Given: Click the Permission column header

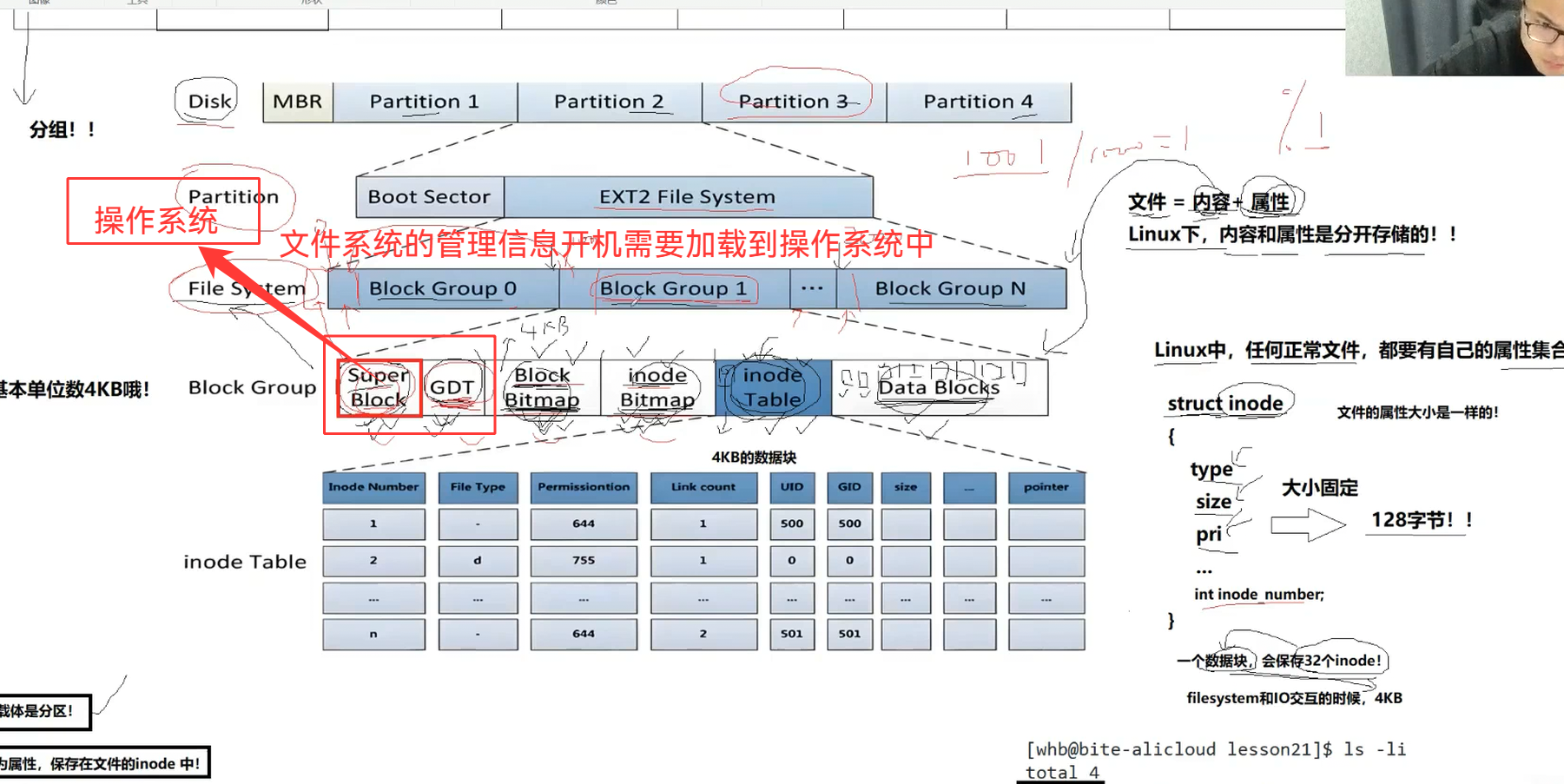Looking at the screenshot, I should (x=584, y=487).
